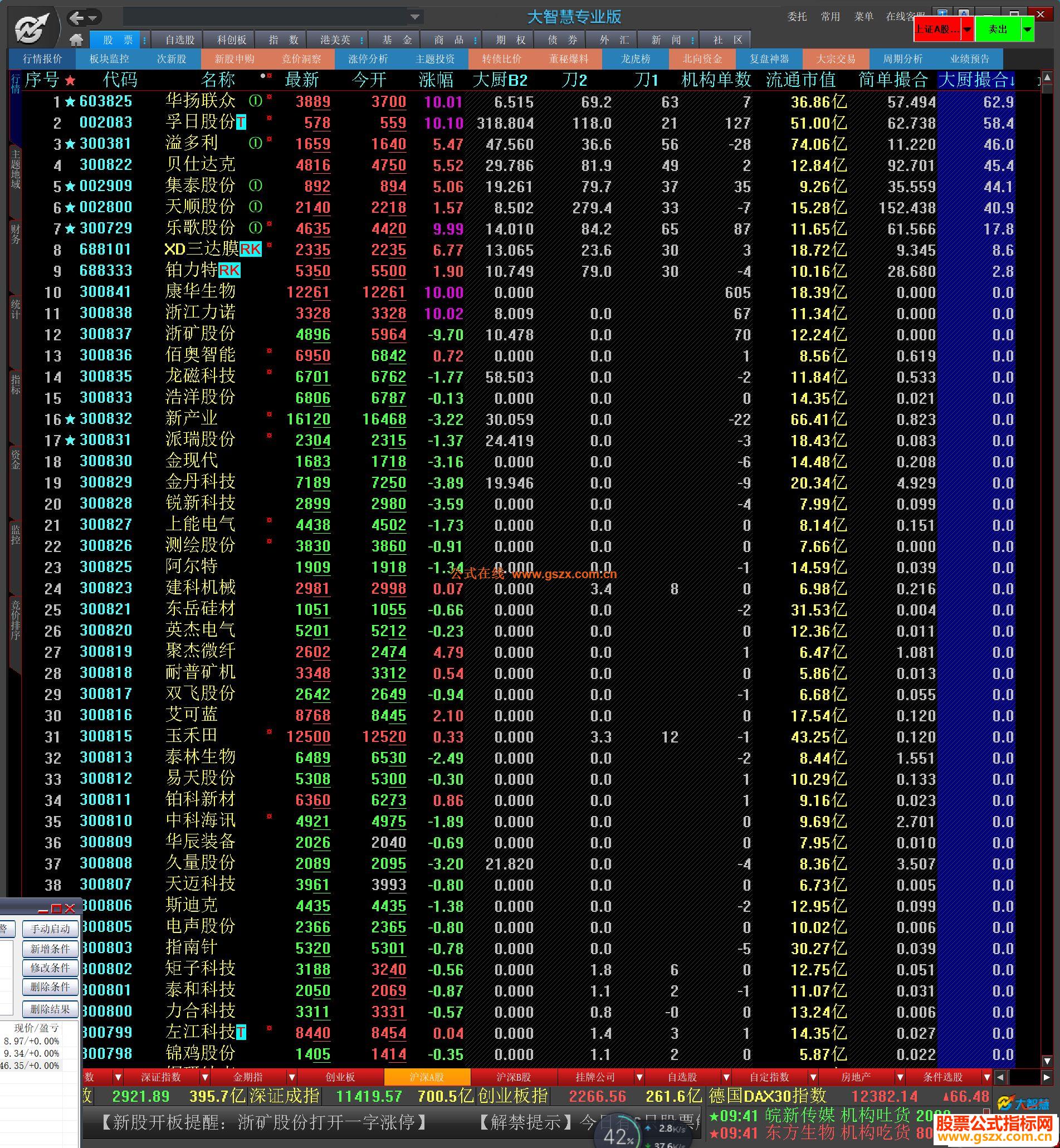Click the star icon beside 300381
The height and width of the screenshot is (1148, 1060).
tap(70, 144)
